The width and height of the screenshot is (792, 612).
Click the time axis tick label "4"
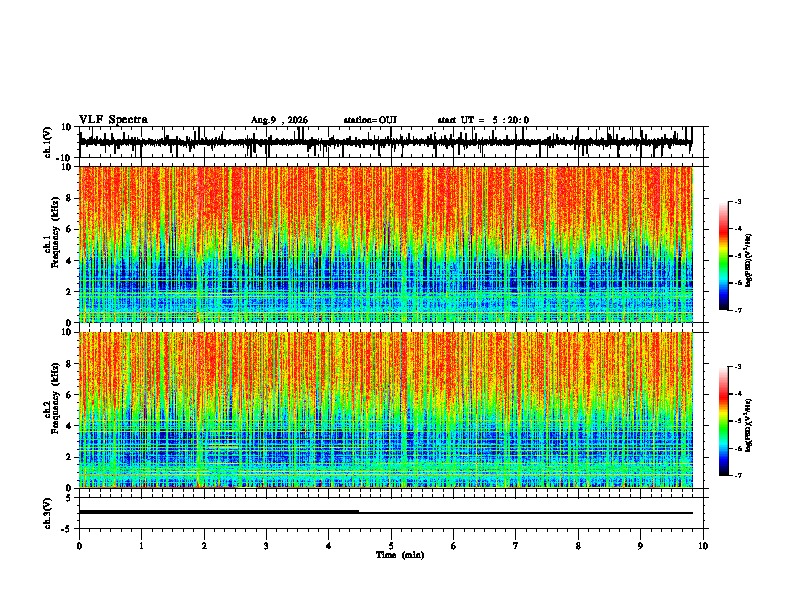[x=329, y=546]
